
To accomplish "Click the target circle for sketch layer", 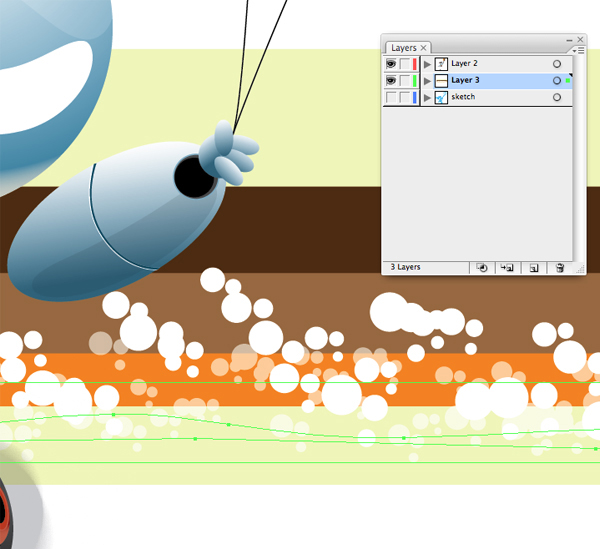I will [557, 97].
